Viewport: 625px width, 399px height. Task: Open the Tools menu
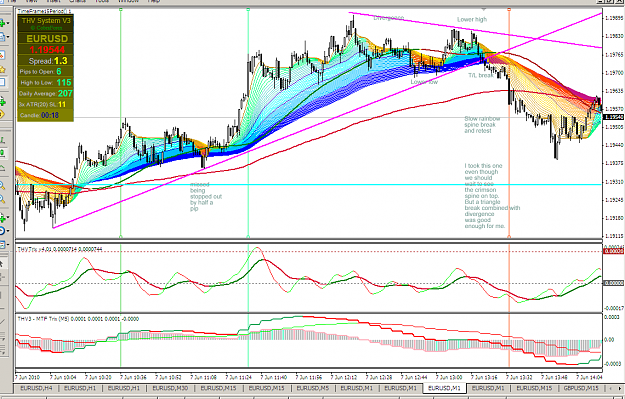[102, 1]
